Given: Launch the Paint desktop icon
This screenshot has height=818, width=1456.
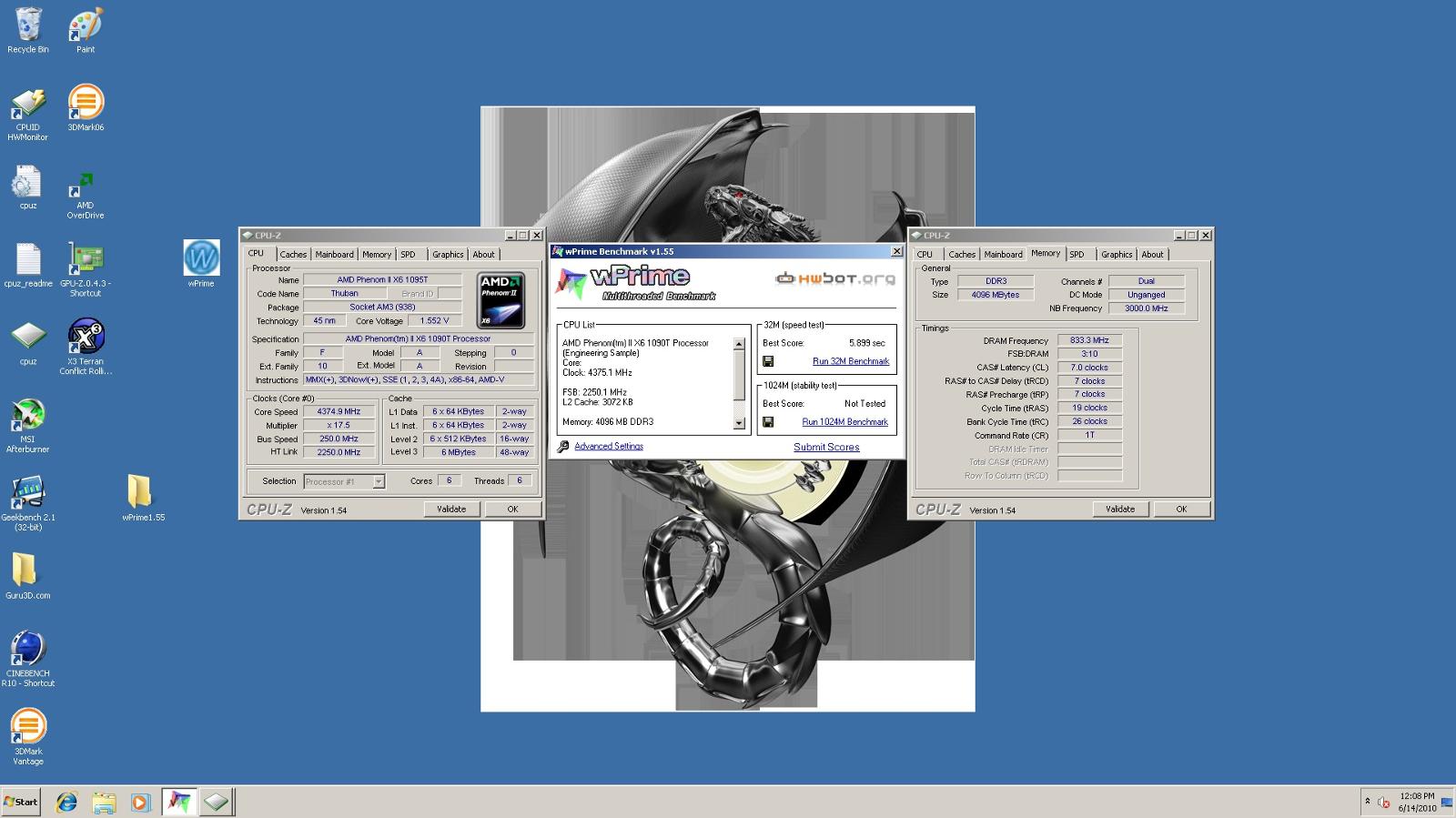Looking at the screenshot, I should [x=86, y=31].
